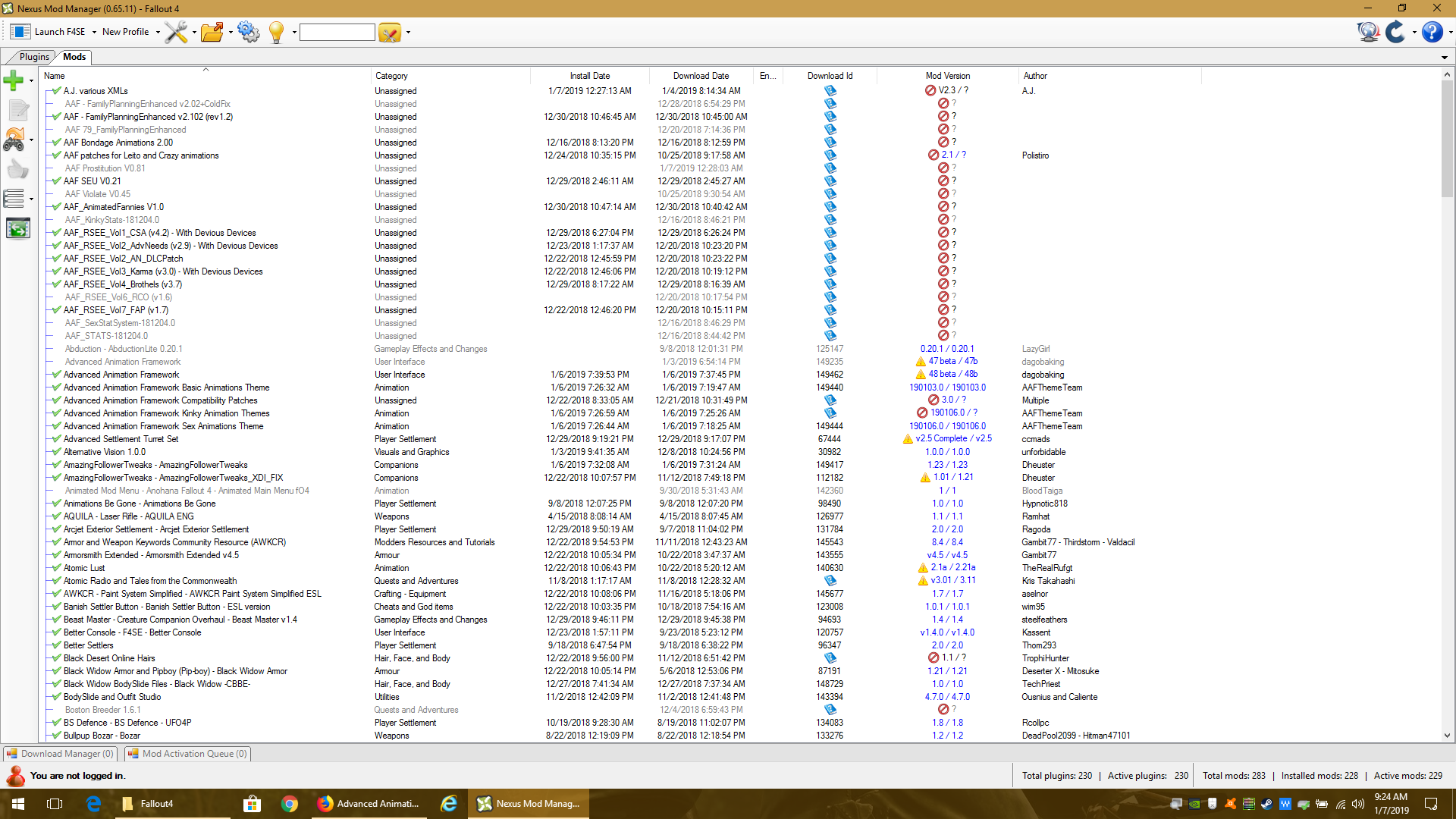Click the volume speaker tray icon
1456x819 pixels.
click(x=1358, y=804)
